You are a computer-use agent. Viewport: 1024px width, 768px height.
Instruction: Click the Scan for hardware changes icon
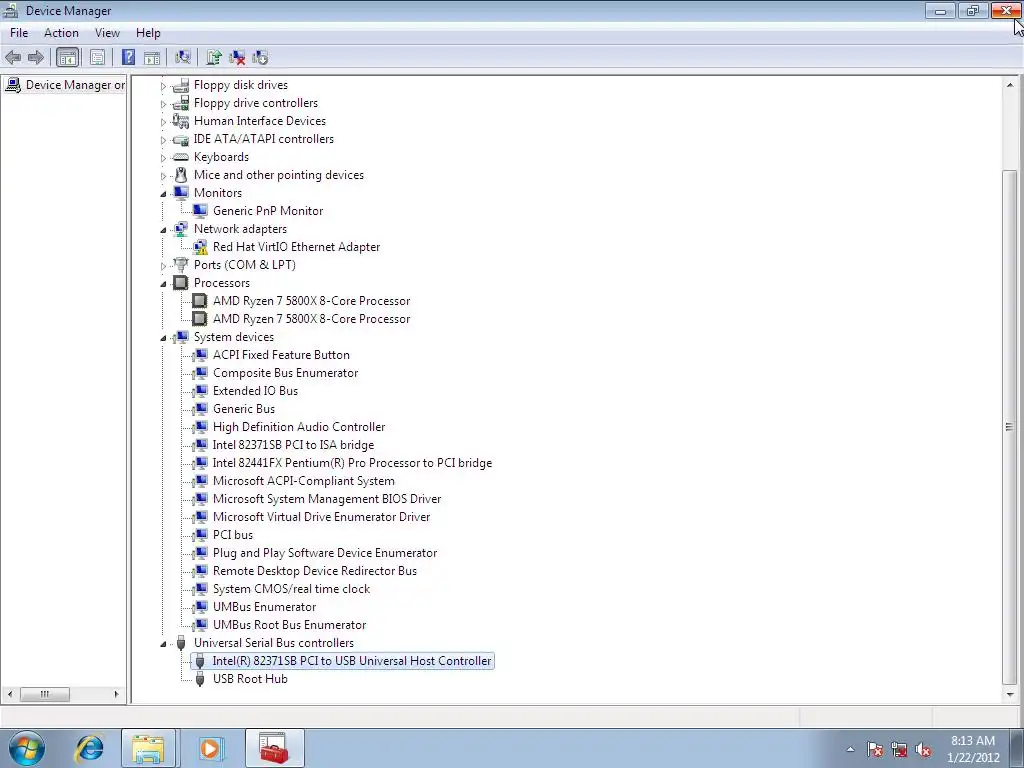point(183,57)
